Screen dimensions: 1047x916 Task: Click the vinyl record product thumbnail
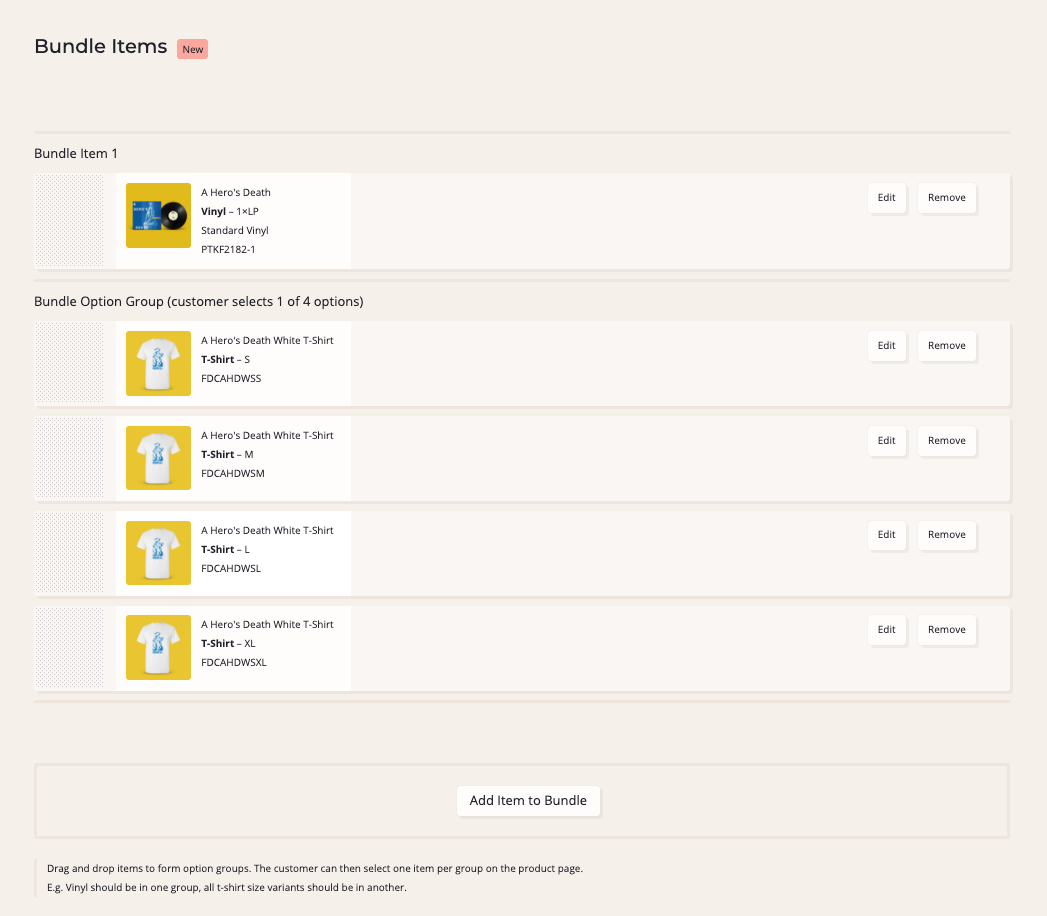tap(158, 215)
